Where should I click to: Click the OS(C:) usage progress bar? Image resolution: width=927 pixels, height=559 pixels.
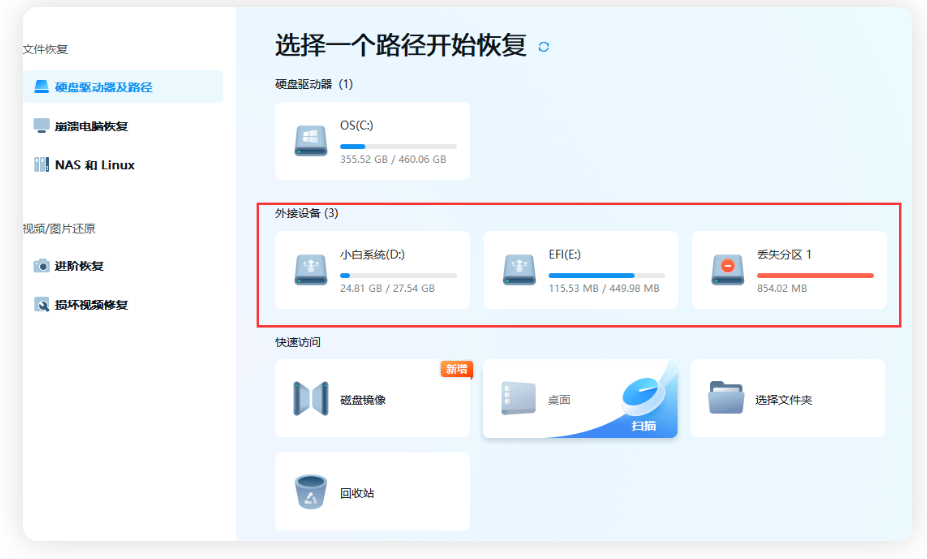(398, 146)
